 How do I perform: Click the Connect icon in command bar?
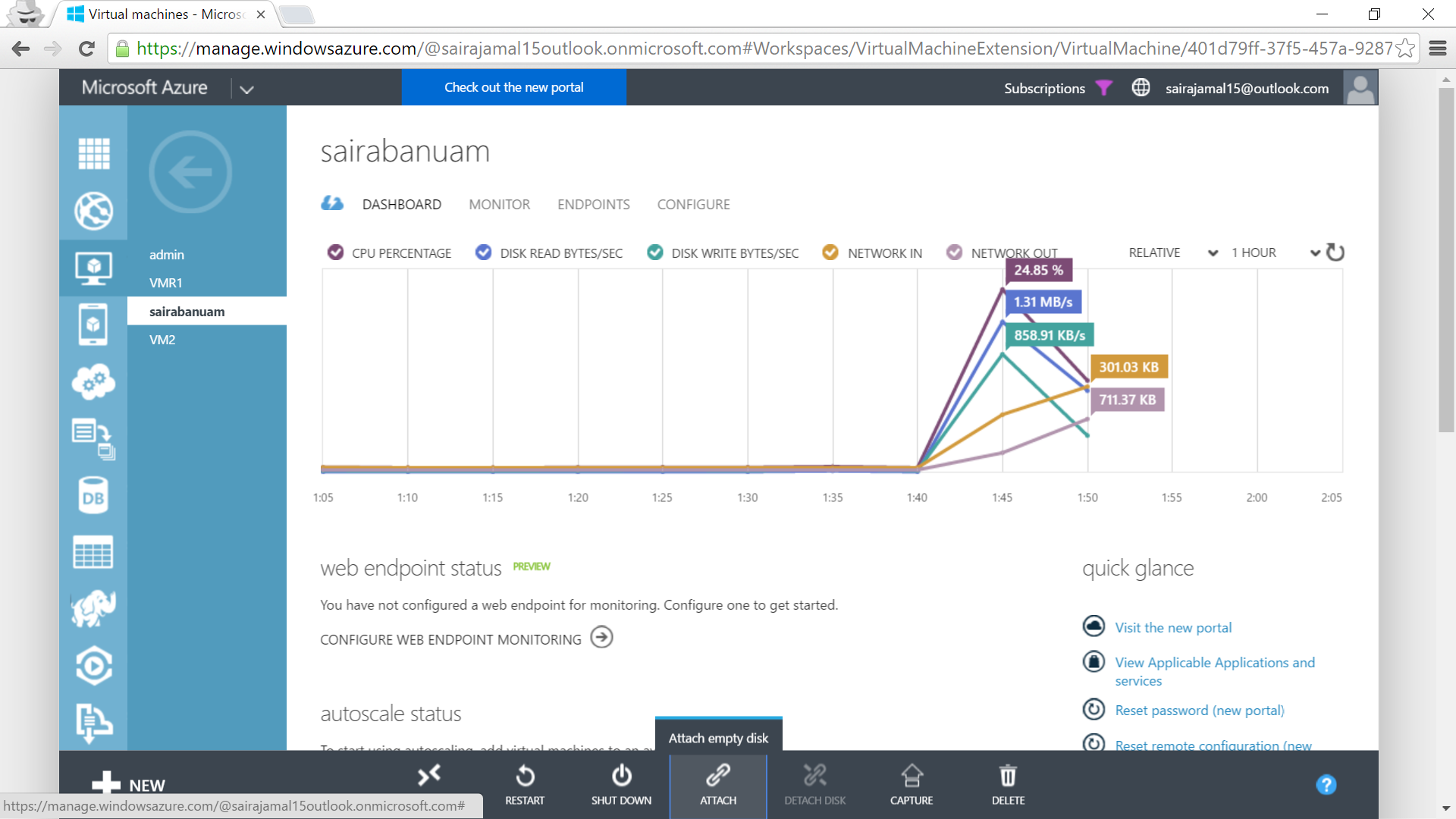click(428, 775)
